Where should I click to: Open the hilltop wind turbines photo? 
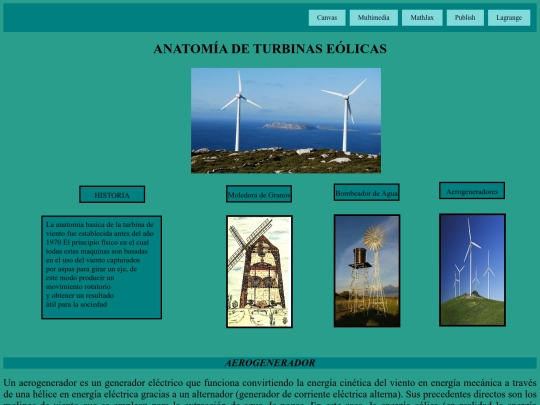(x=472, y=270)
